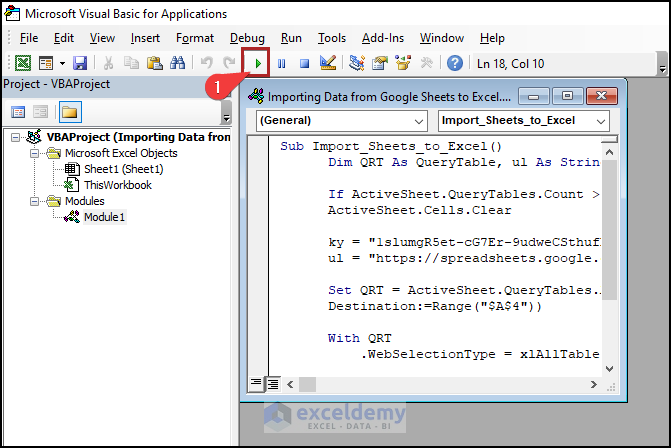The image size is (671, 448).
Task: Open Properties Window toolbar icon
Action: pyautogui.click(x=380, y=63)
